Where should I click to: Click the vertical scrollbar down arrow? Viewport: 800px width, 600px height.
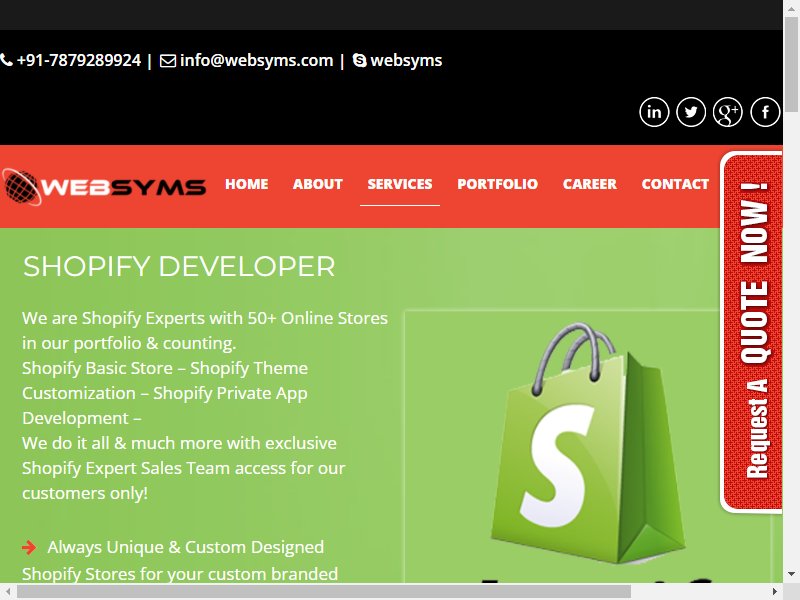[x=791, y=574]
